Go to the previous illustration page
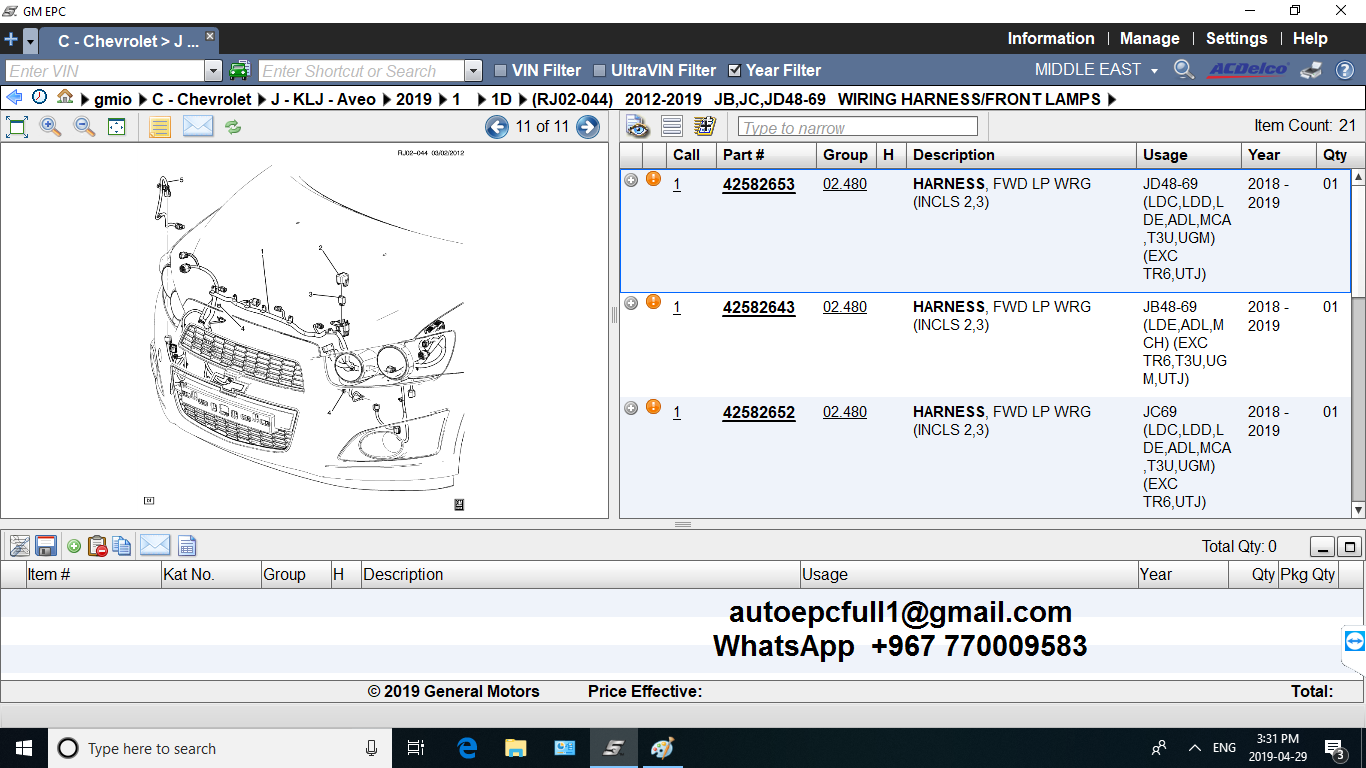The width and height of the screenshot is (1366, 768). [x=497, y=127]
